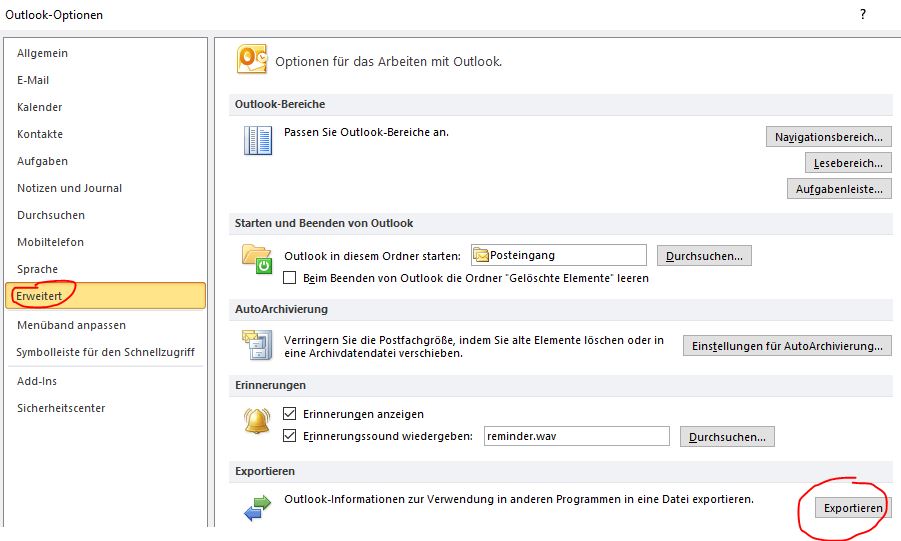Click the Navigationsbereich... button
The height and width of the screenshot is (541, 901).
(x=829, y=137)
